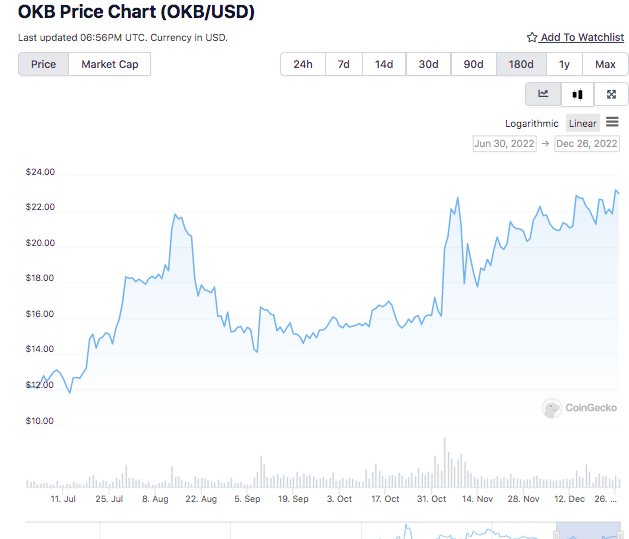This screenshot has height=539, width=629.
Task: Edit the Dec 26, 2022 end date
Action: point(587,144)
